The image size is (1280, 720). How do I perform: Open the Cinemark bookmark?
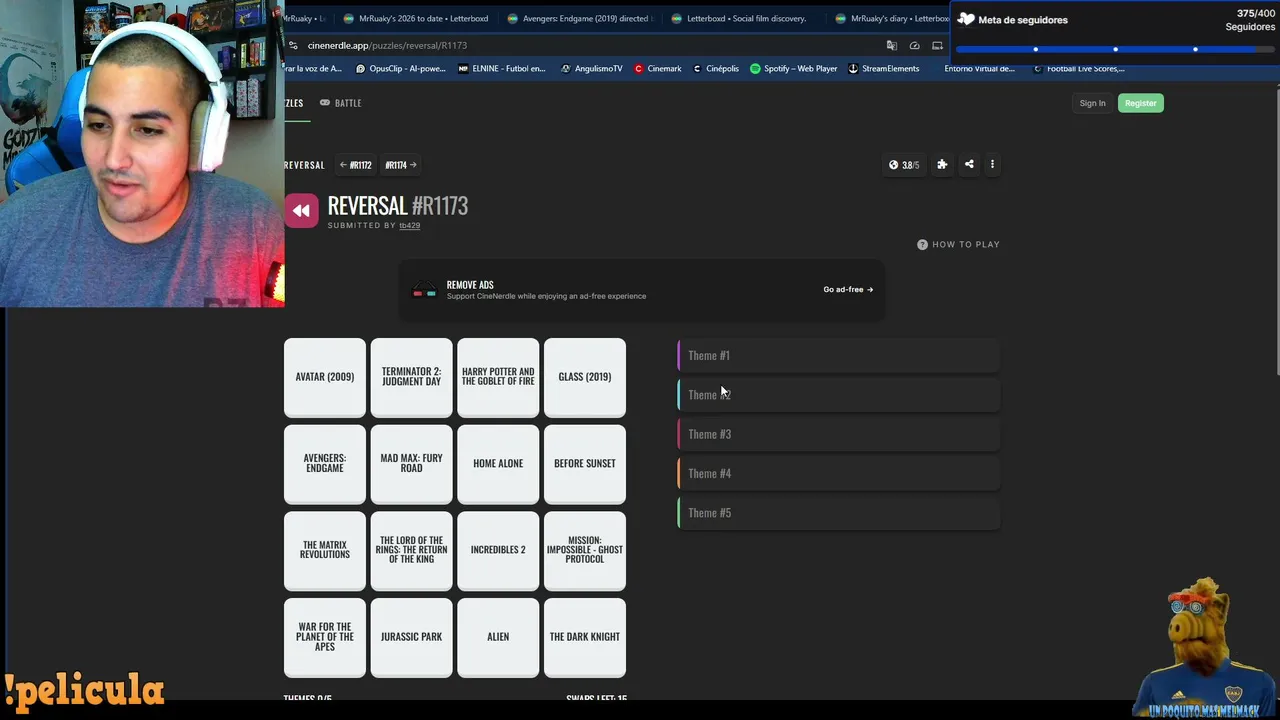[x=658, y=69]
